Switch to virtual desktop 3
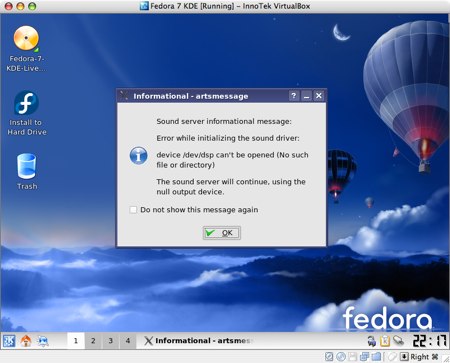This screenshot has width=450, height=363. point(110,341)
